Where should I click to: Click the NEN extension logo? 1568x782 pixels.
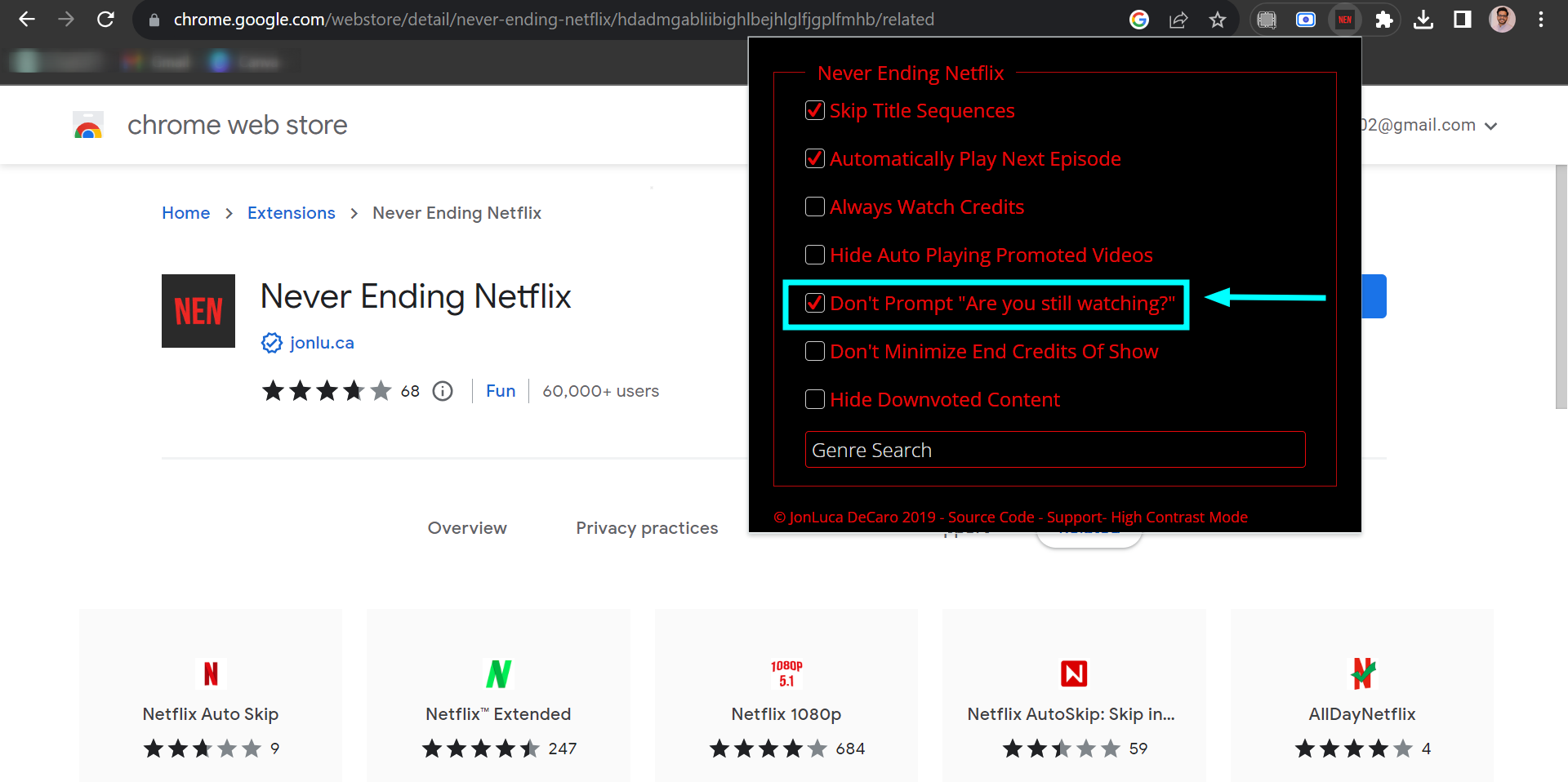tap(198, 311)
